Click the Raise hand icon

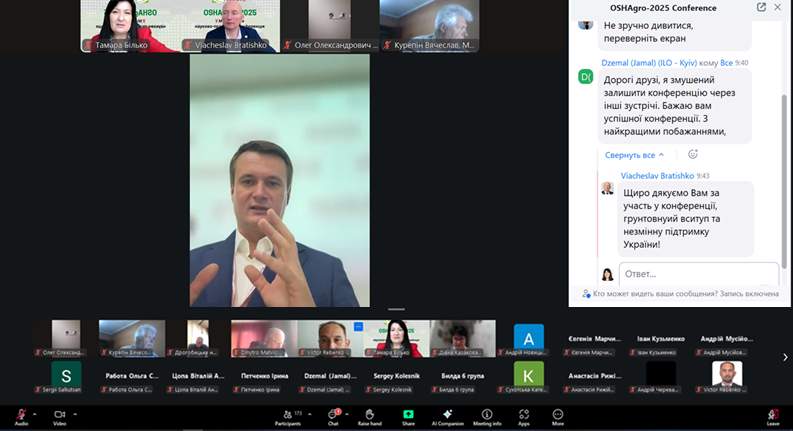pyautogui.click(x=370, y=414)
